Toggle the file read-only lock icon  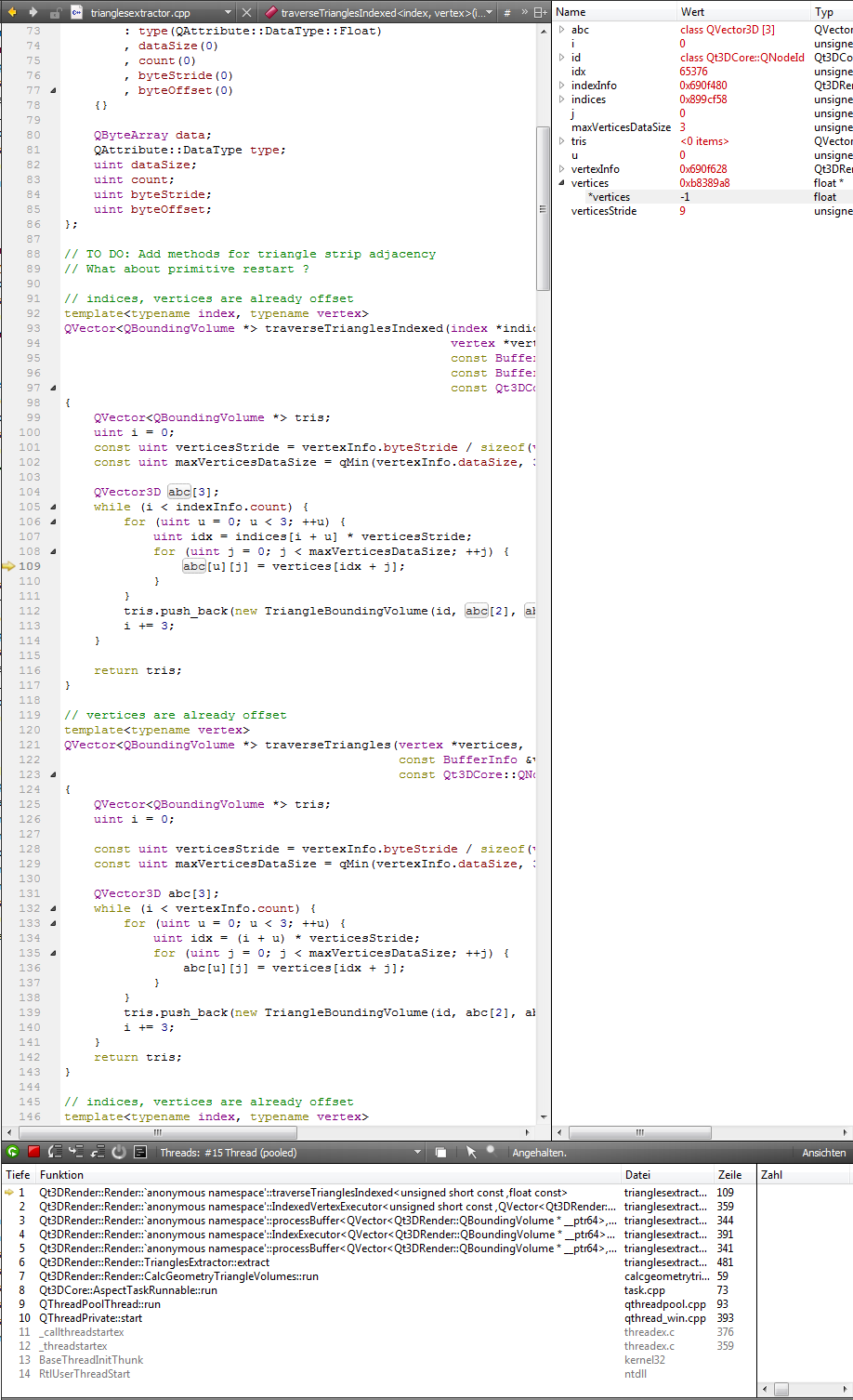click(x=55, y=13)
